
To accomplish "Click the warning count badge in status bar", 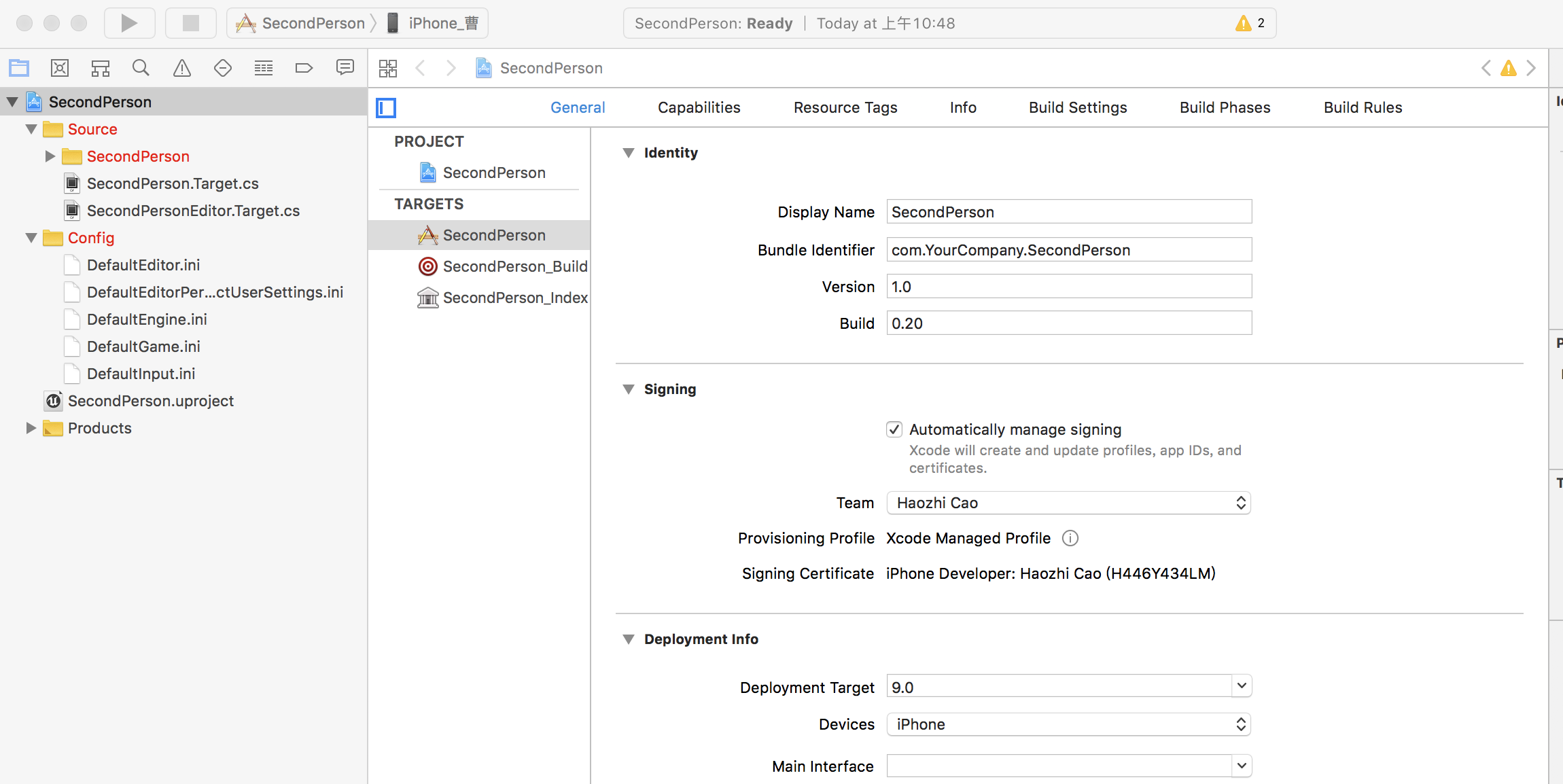I will point(1250,23).
